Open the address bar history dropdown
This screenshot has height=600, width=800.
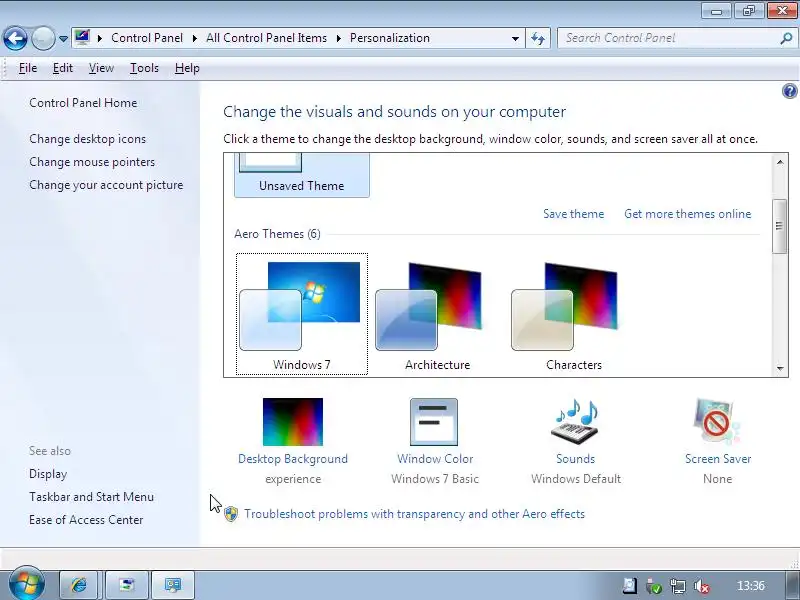tap(515, 38)
